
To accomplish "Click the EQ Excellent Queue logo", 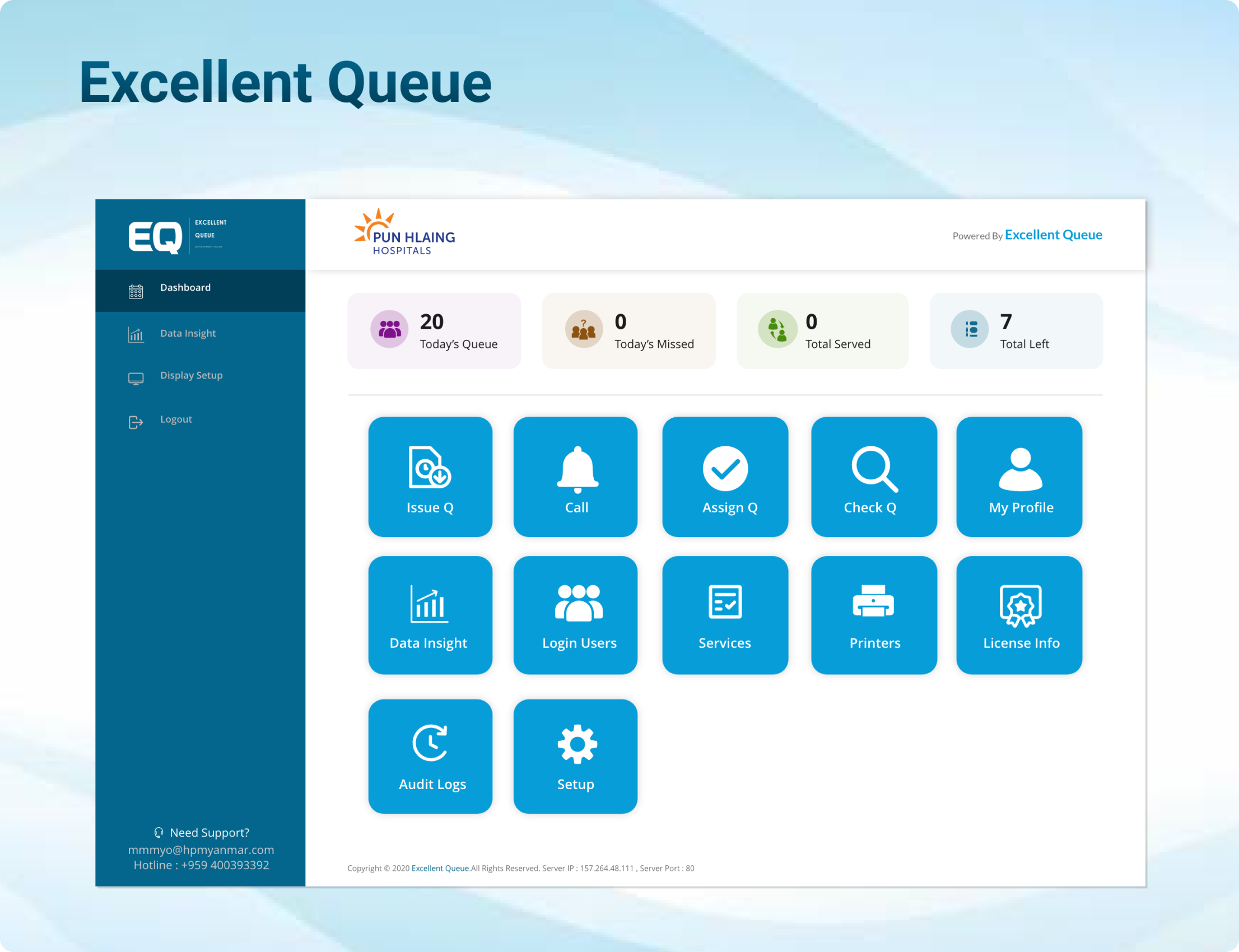I will click(x=178, y=236).
